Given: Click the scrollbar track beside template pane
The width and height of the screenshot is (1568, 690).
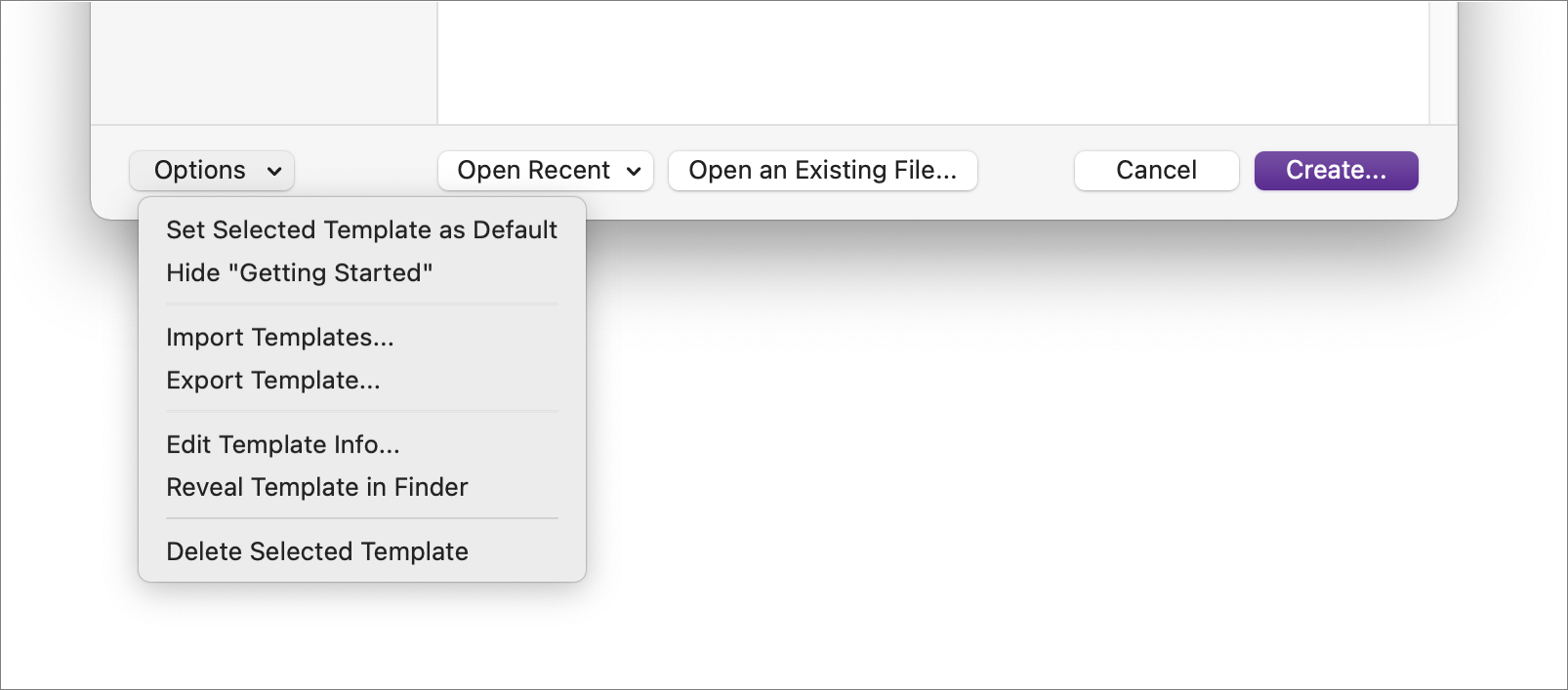Looking at the screenshot, I should coord(1443,61).
